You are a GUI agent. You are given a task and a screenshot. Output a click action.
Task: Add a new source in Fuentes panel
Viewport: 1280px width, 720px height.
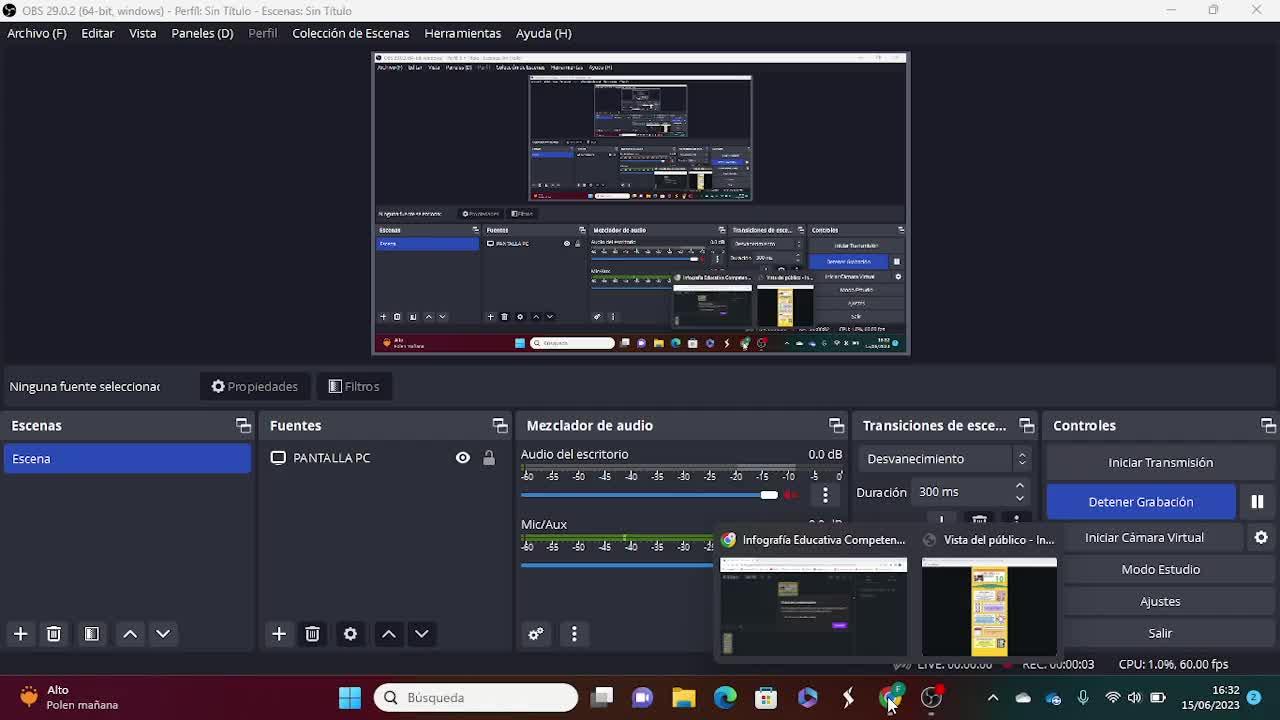tap(279, 634)
